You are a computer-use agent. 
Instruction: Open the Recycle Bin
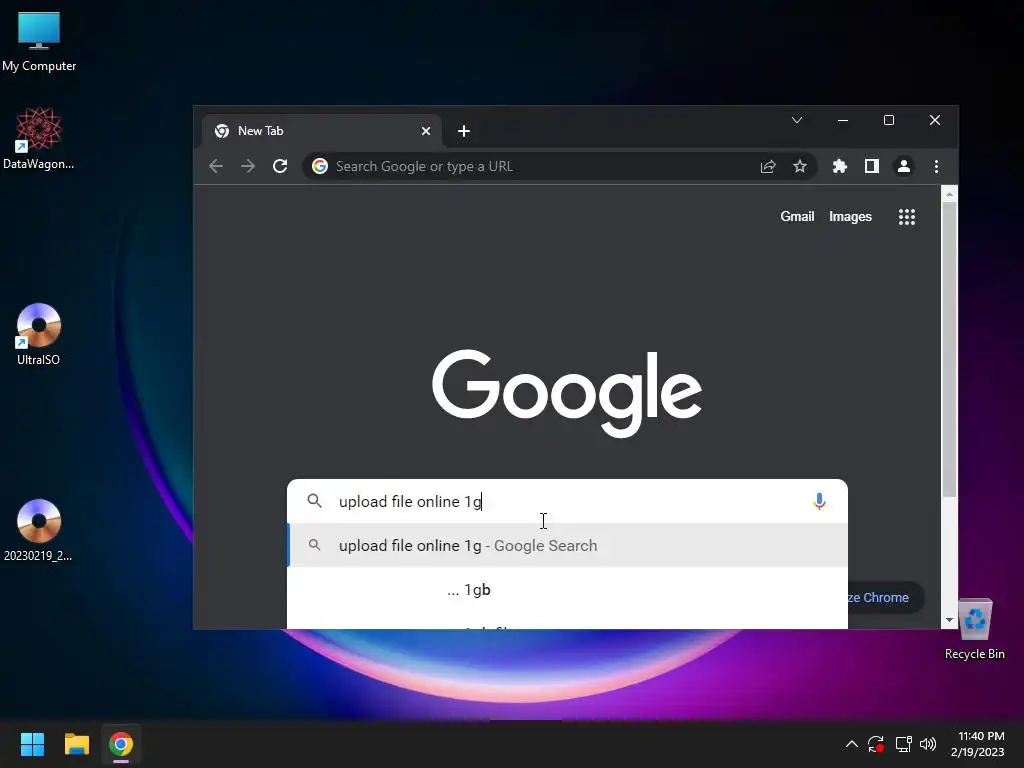click(x=974, y=628)
